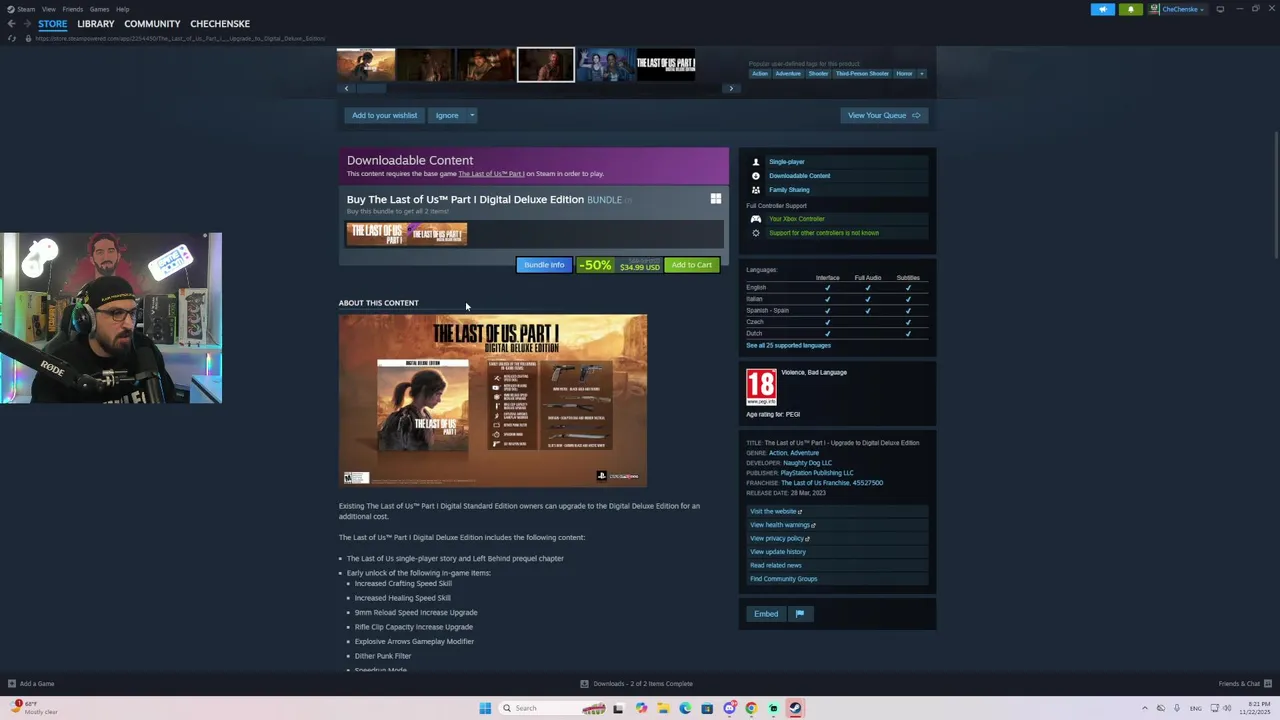This screenshot has width=1280, height=720.
Task: Click the report flag button
Action: tap(800, 614)
